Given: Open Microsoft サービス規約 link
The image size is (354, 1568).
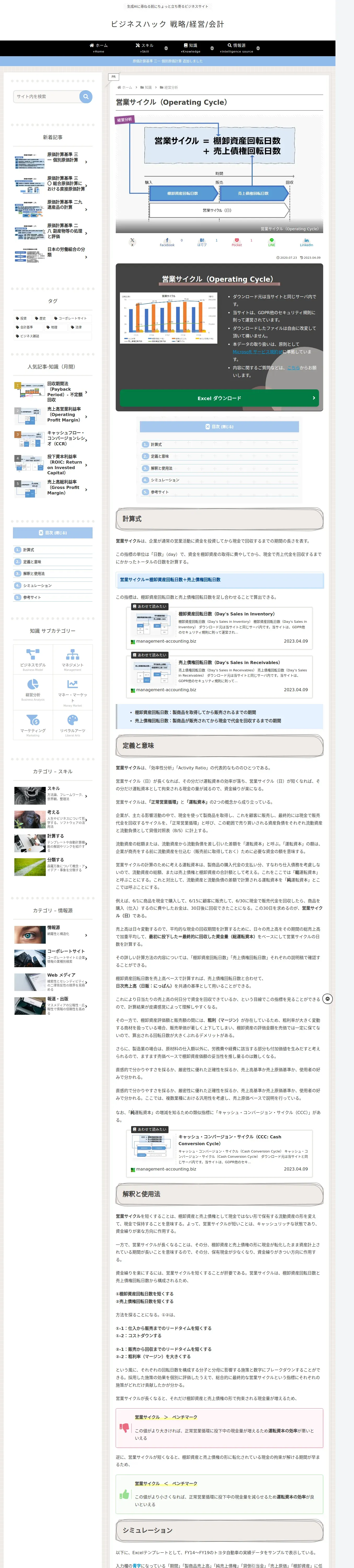Looking at the screenshot, I should click(257, 352).
